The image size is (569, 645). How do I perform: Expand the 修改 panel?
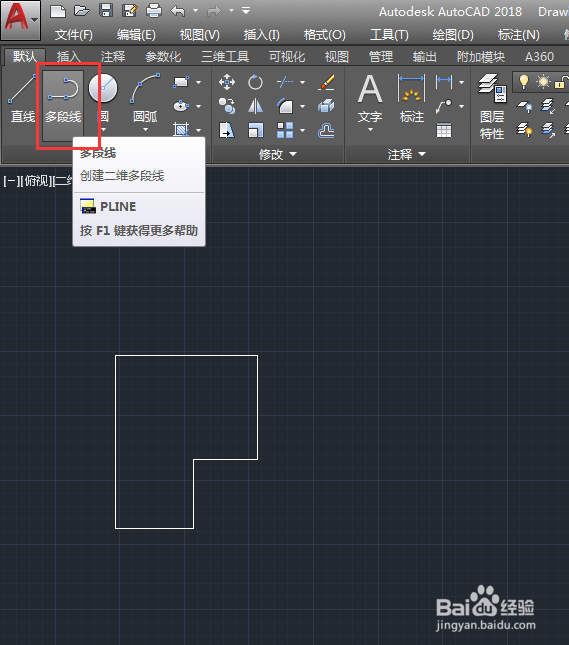coord(278,155)
